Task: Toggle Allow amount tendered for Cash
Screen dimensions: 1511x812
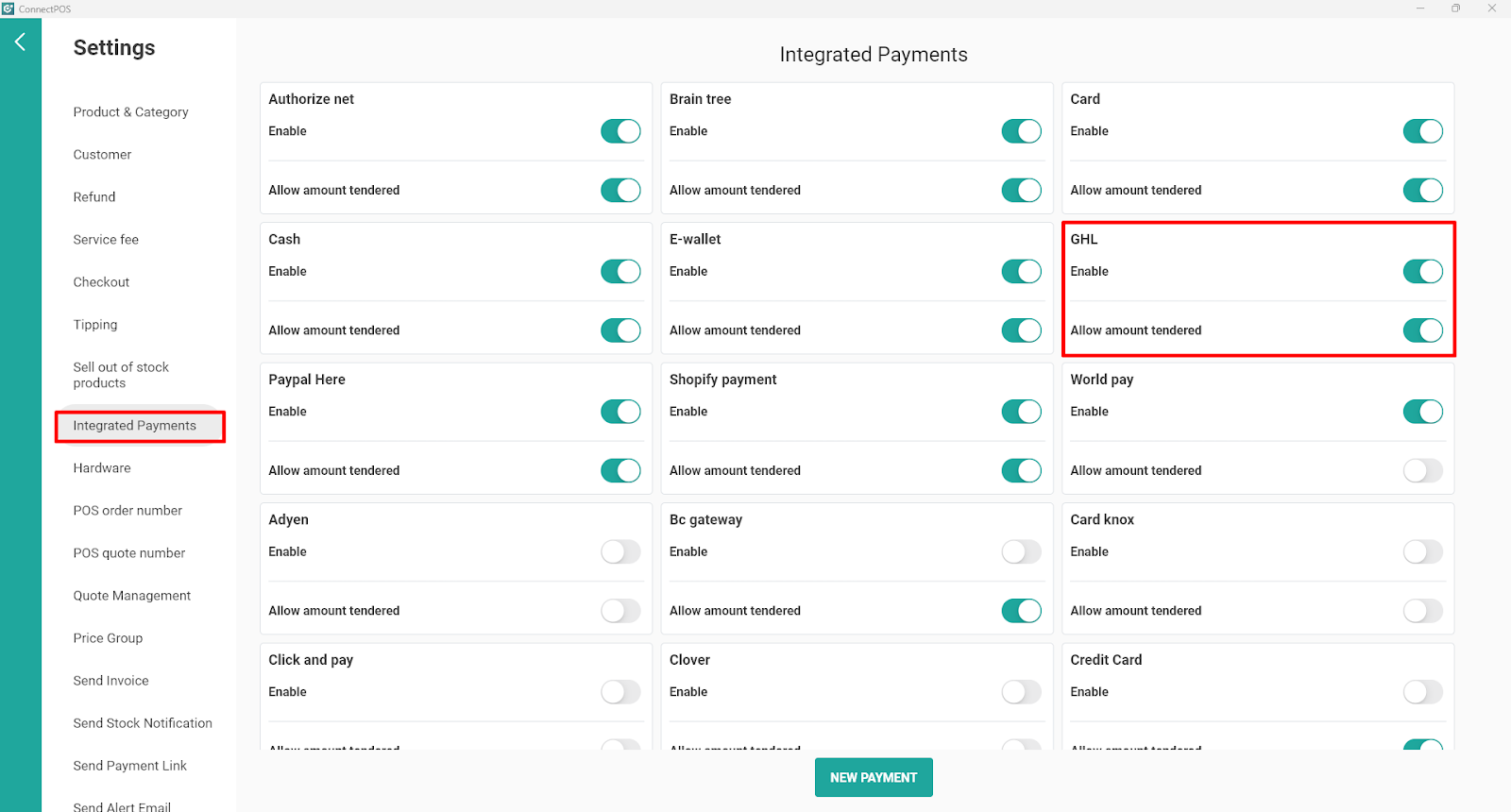Action: click(x=620, y=330)
